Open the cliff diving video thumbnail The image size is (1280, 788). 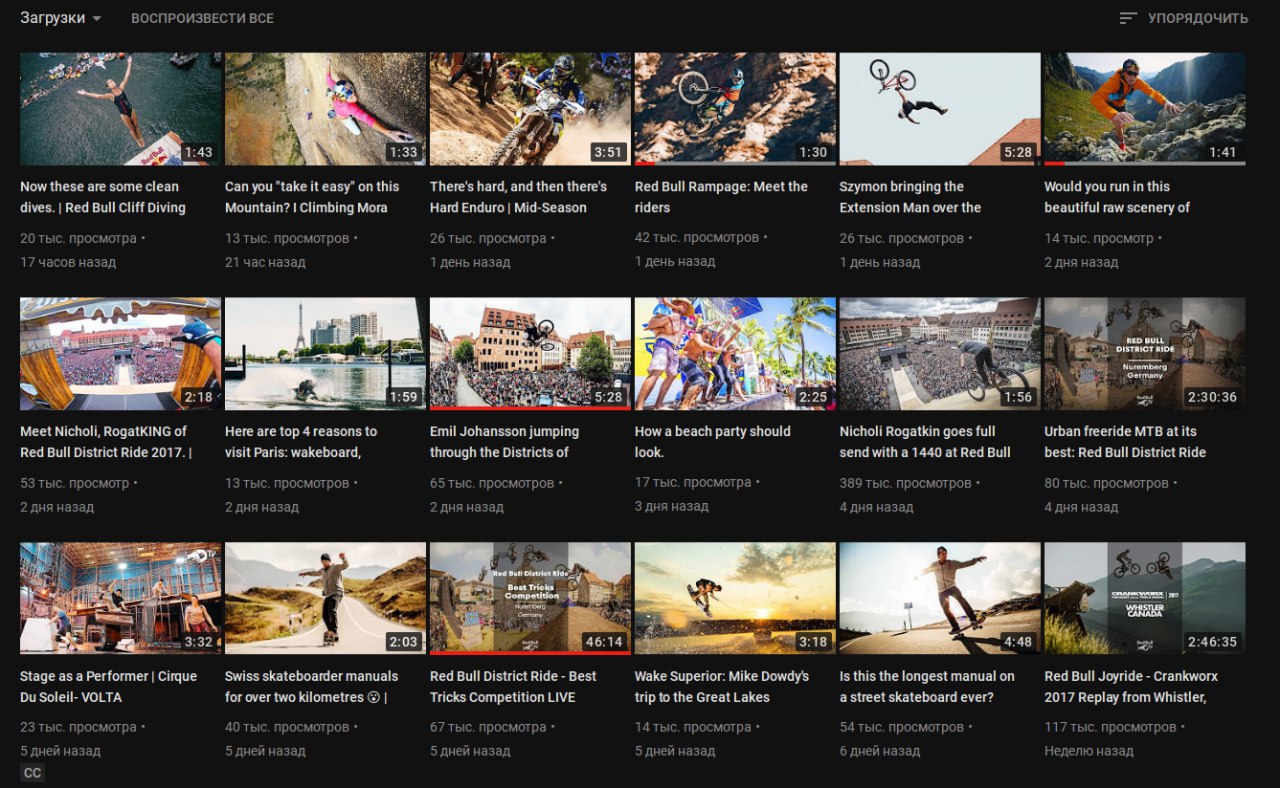coord(120,109)
